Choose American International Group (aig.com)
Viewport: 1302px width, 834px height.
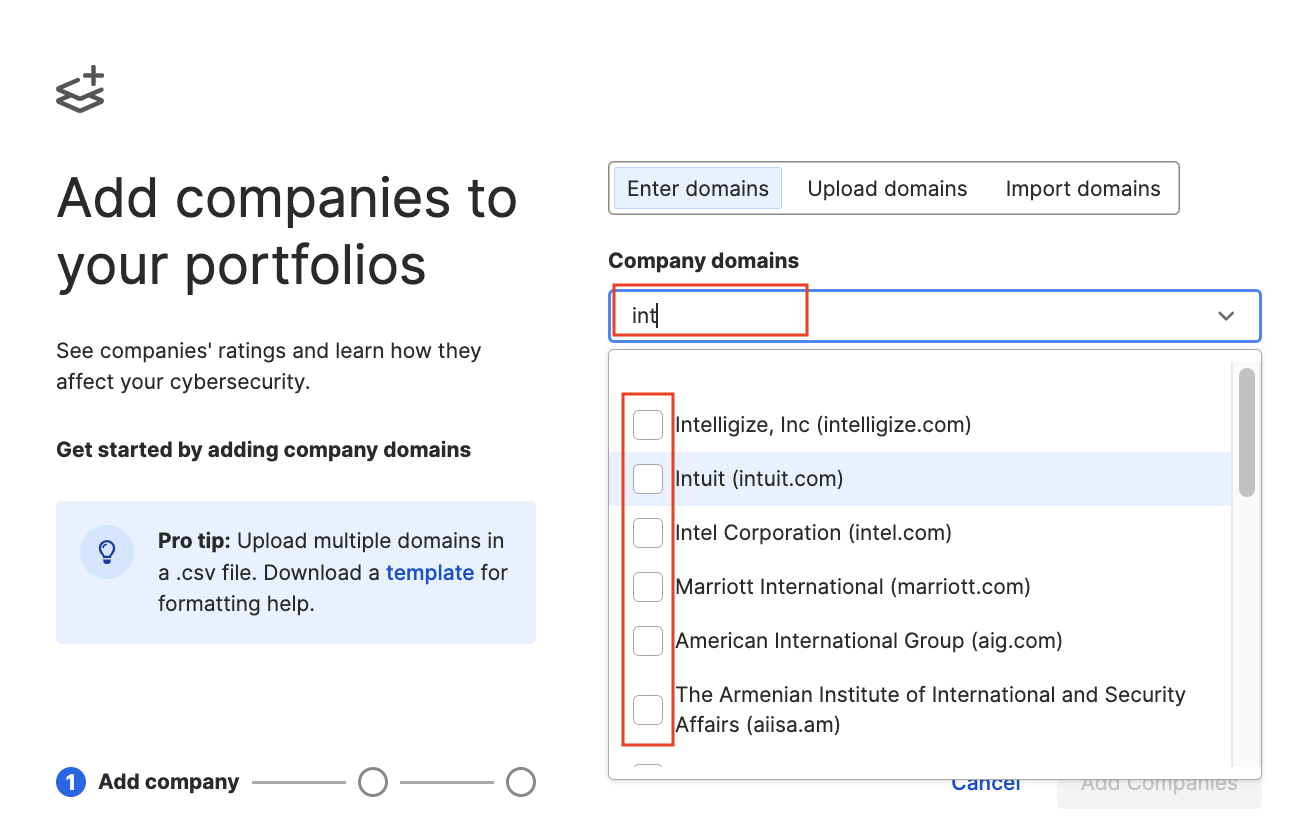920,641
